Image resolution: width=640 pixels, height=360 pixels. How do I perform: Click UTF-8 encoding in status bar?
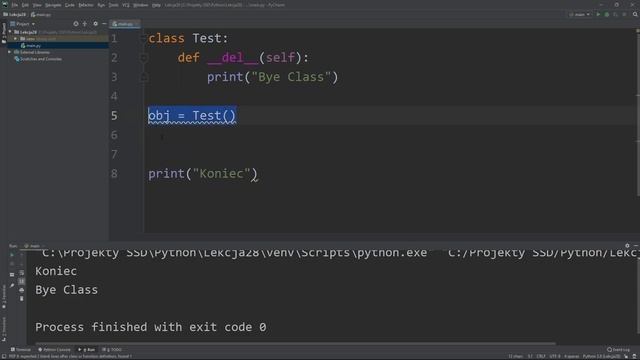pos(555,356)
